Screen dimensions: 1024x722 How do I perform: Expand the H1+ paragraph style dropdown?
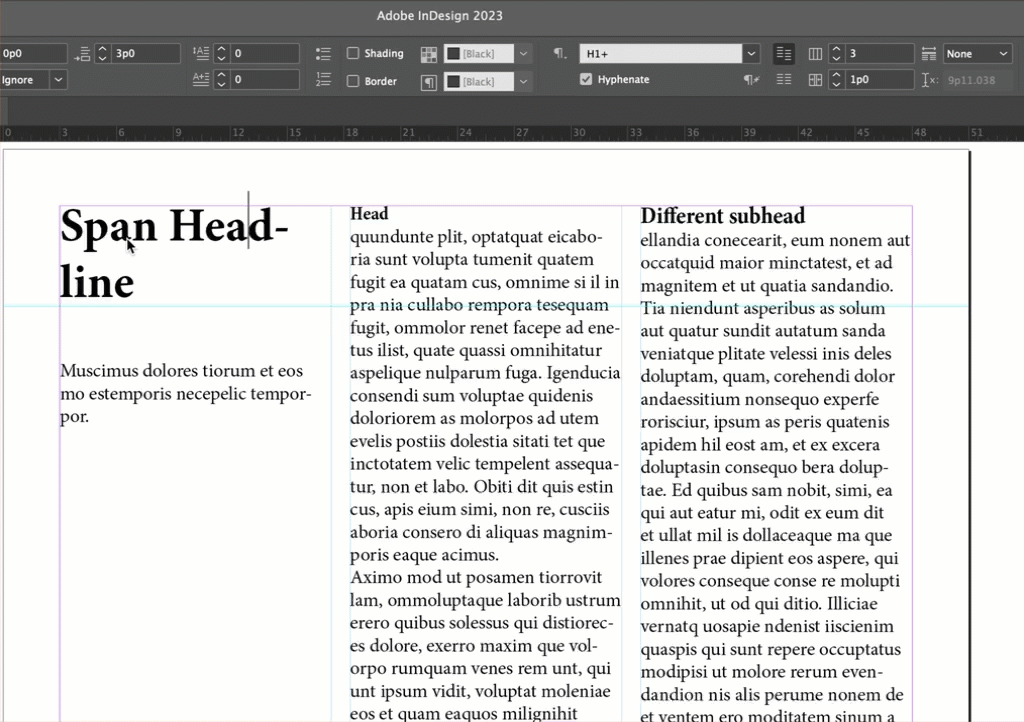(751, 54)
